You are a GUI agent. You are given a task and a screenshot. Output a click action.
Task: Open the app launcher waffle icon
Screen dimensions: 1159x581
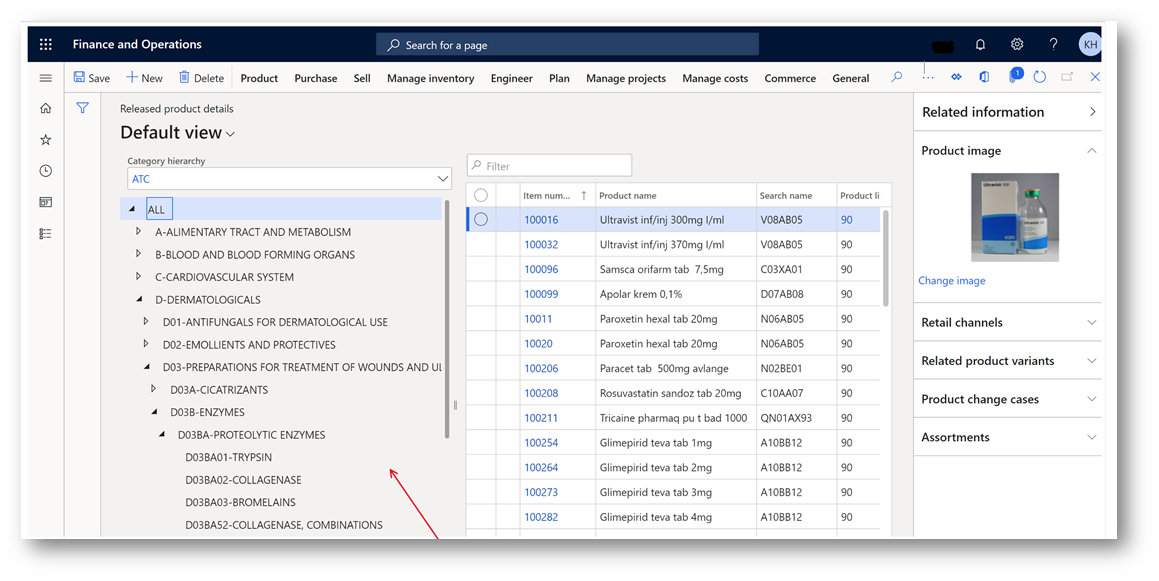point(46,45)
